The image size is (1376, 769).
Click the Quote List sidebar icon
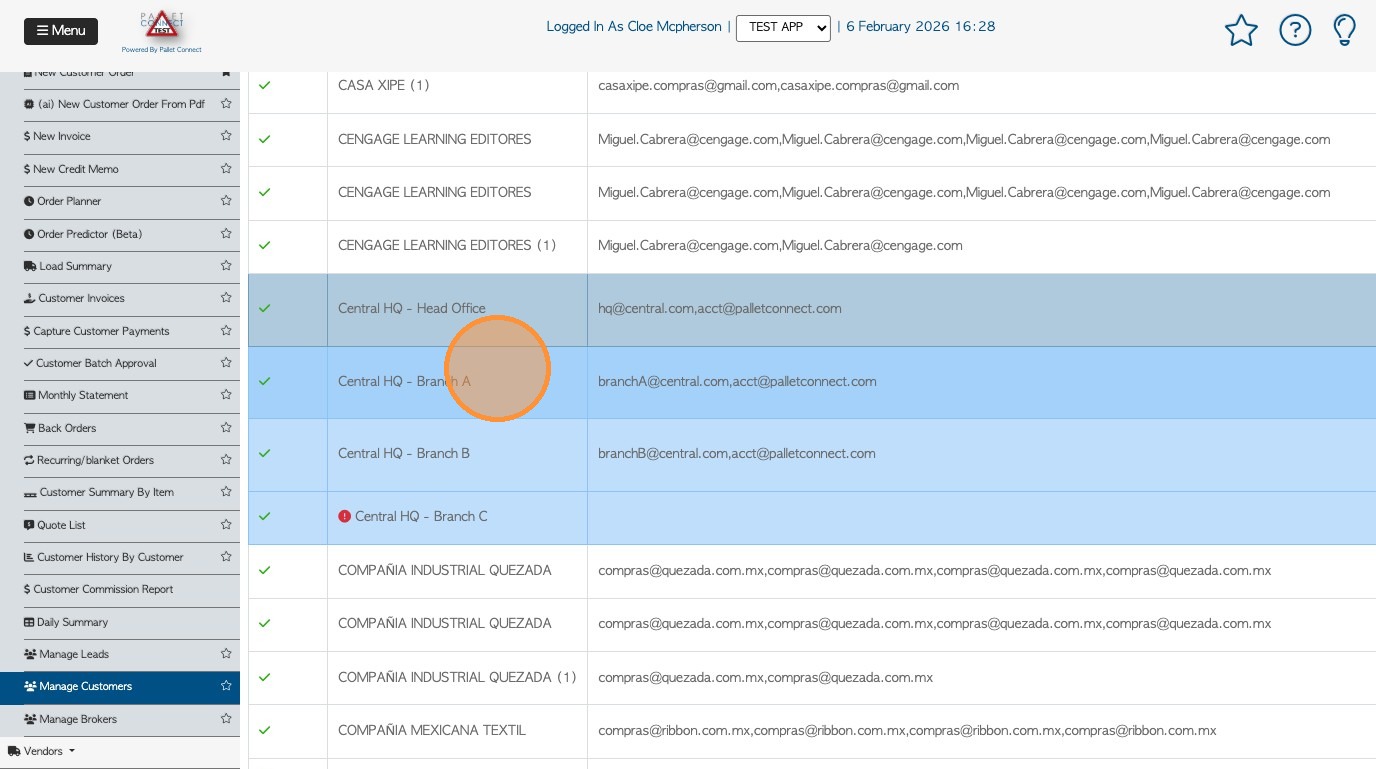[x=29, y=525]
